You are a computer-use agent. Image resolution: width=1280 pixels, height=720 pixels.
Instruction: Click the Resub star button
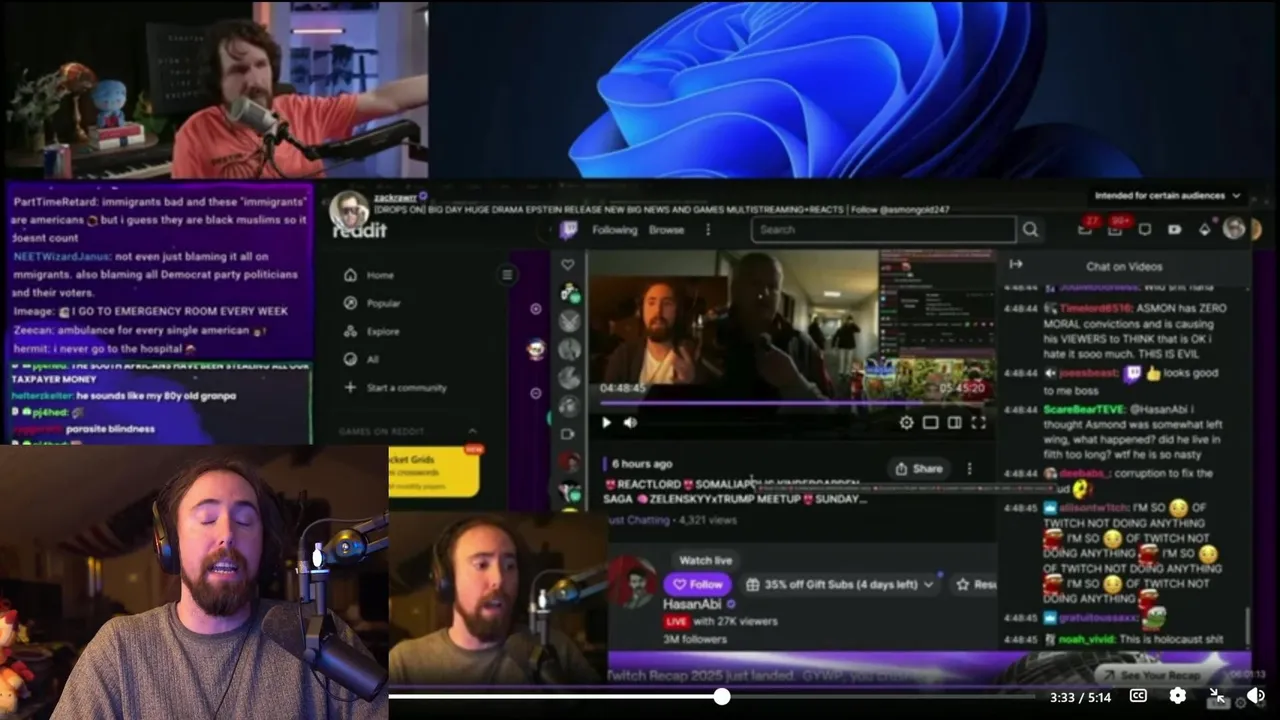tap(974, 584)
